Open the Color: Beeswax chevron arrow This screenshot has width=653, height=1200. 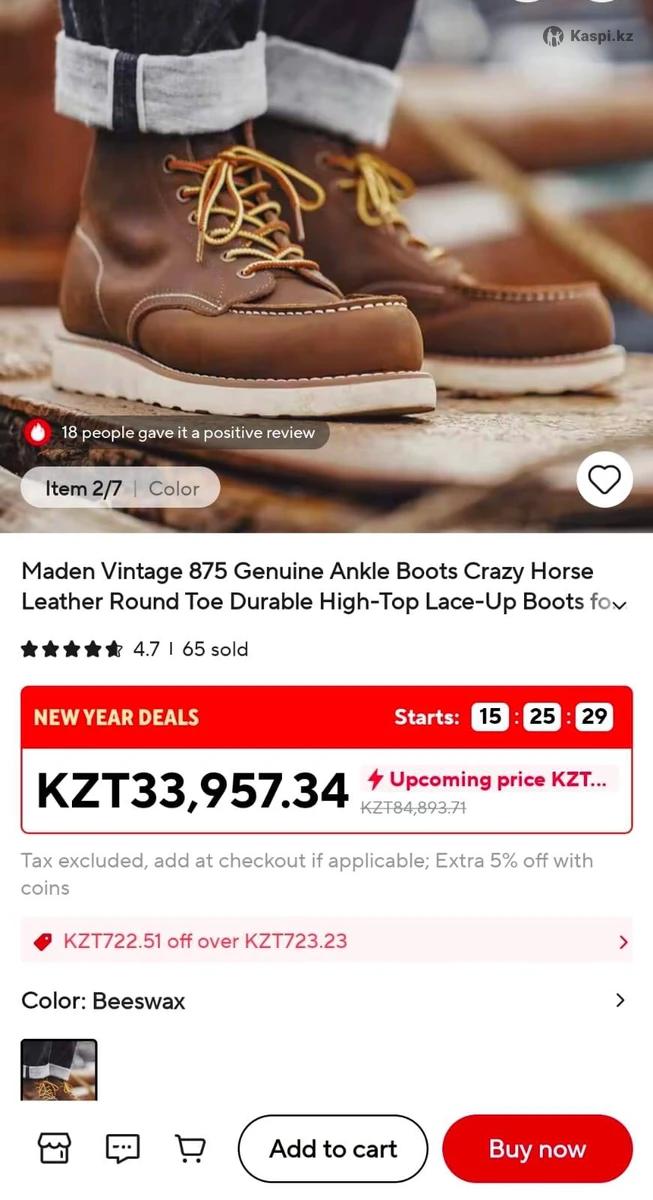(x=620, y=1000)
